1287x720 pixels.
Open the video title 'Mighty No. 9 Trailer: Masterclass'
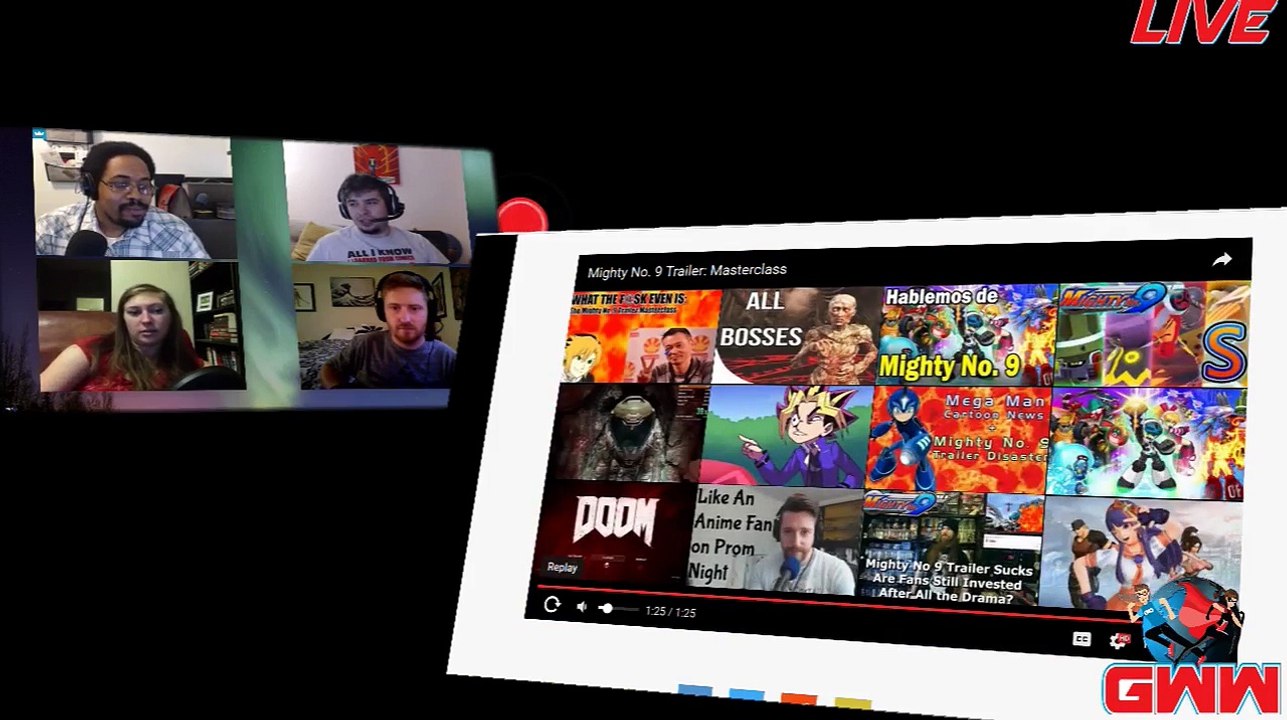687,270
